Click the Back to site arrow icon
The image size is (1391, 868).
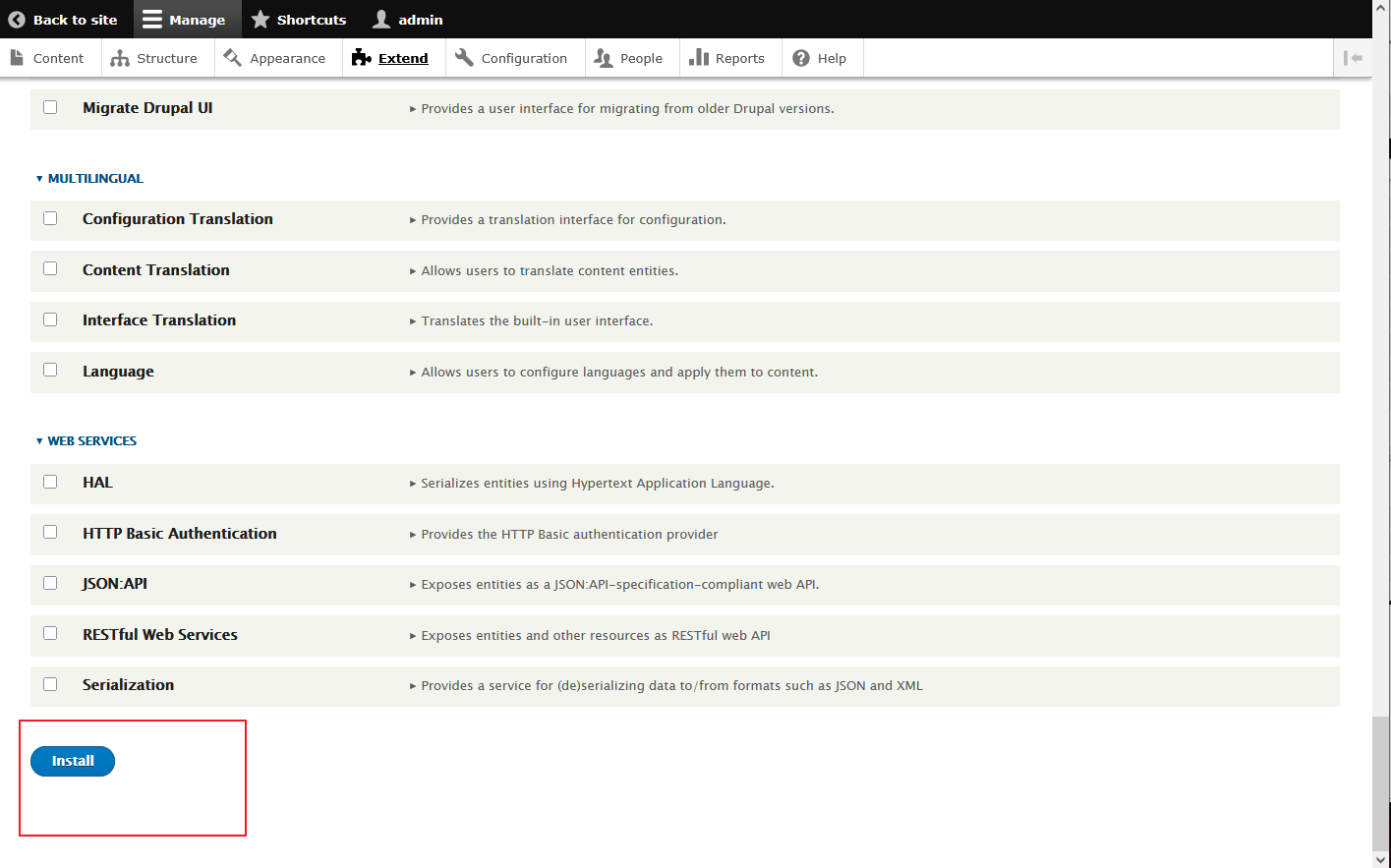(x=16, y=20)
